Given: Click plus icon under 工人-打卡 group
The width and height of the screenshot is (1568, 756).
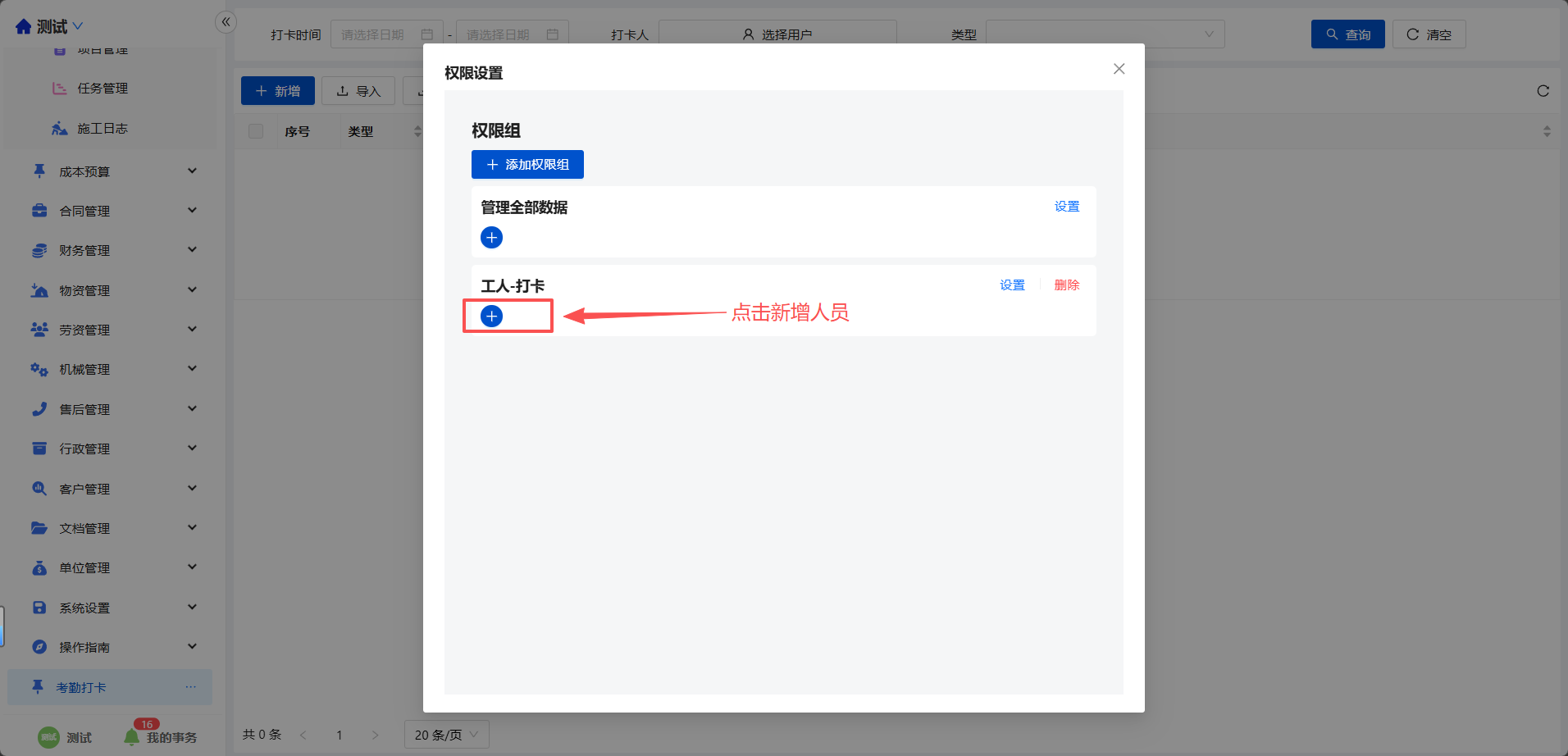Looking at the screenshot, I should point(491,317).
